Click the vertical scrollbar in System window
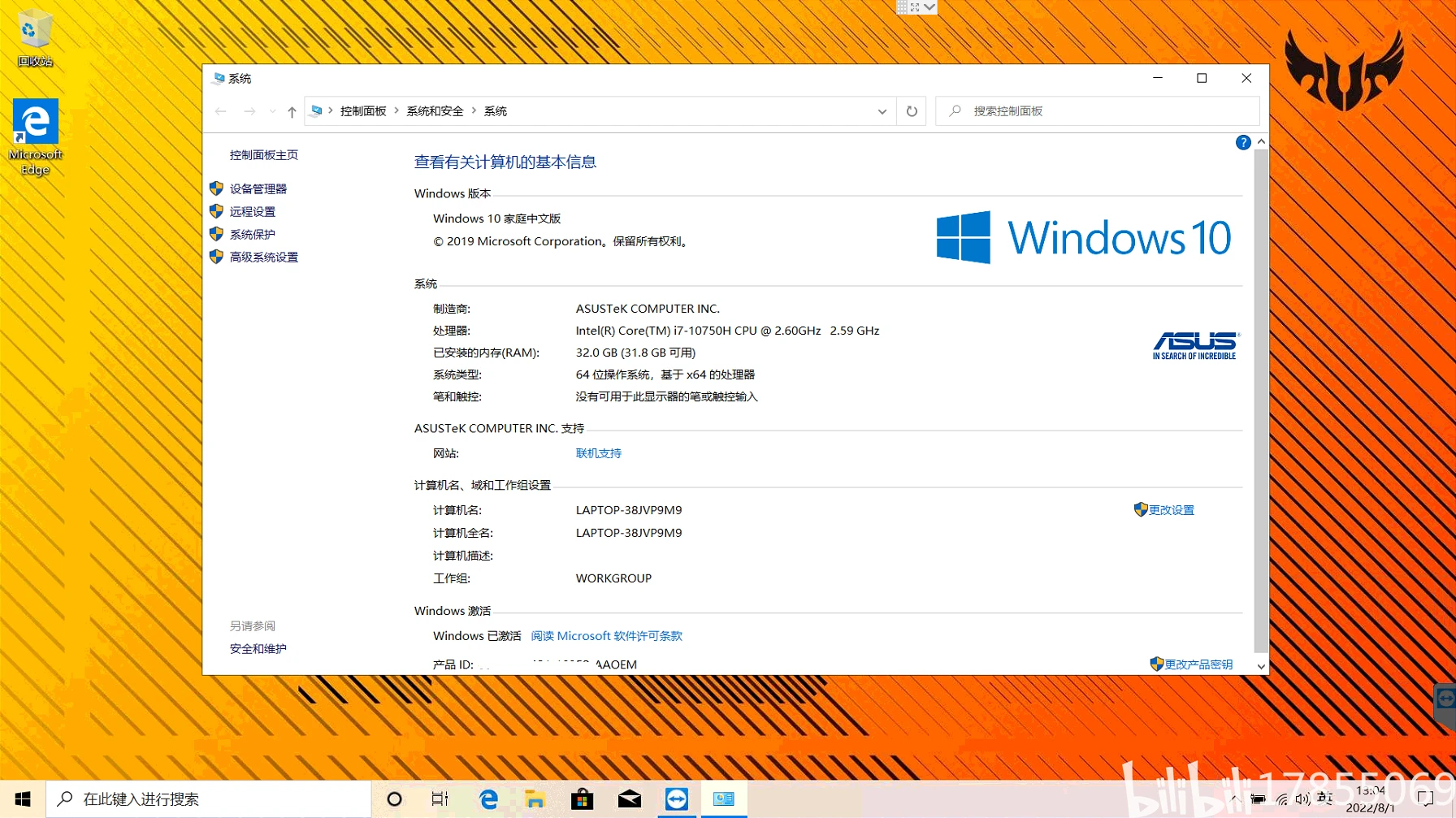 point(1261,400)
